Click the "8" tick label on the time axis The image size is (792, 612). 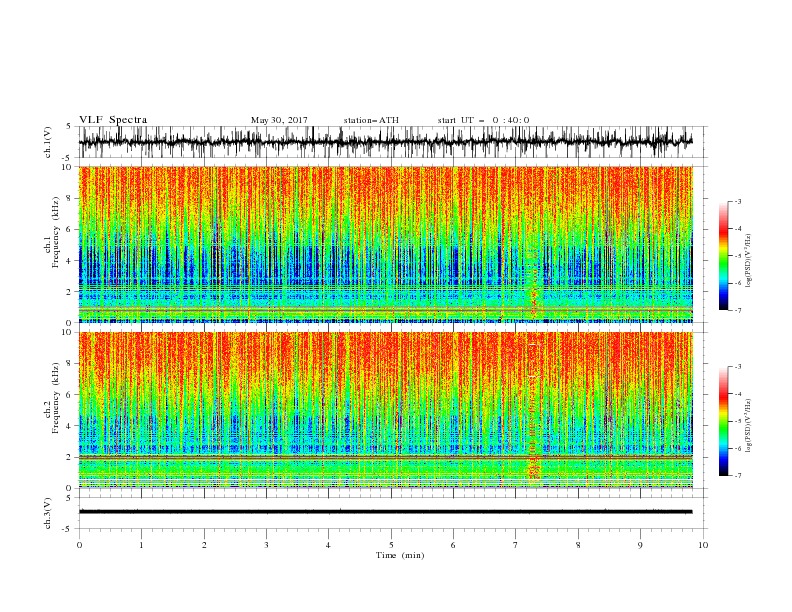pyautogui.click(x=578, y=545)
